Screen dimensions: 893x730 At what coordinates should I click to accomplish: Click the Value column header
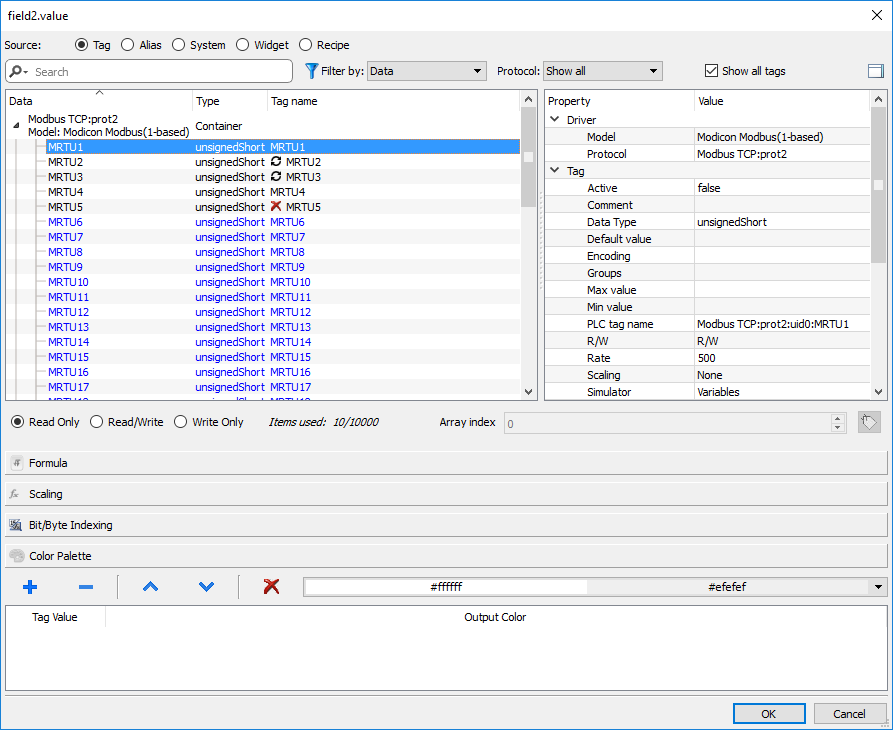pos(783,101)
